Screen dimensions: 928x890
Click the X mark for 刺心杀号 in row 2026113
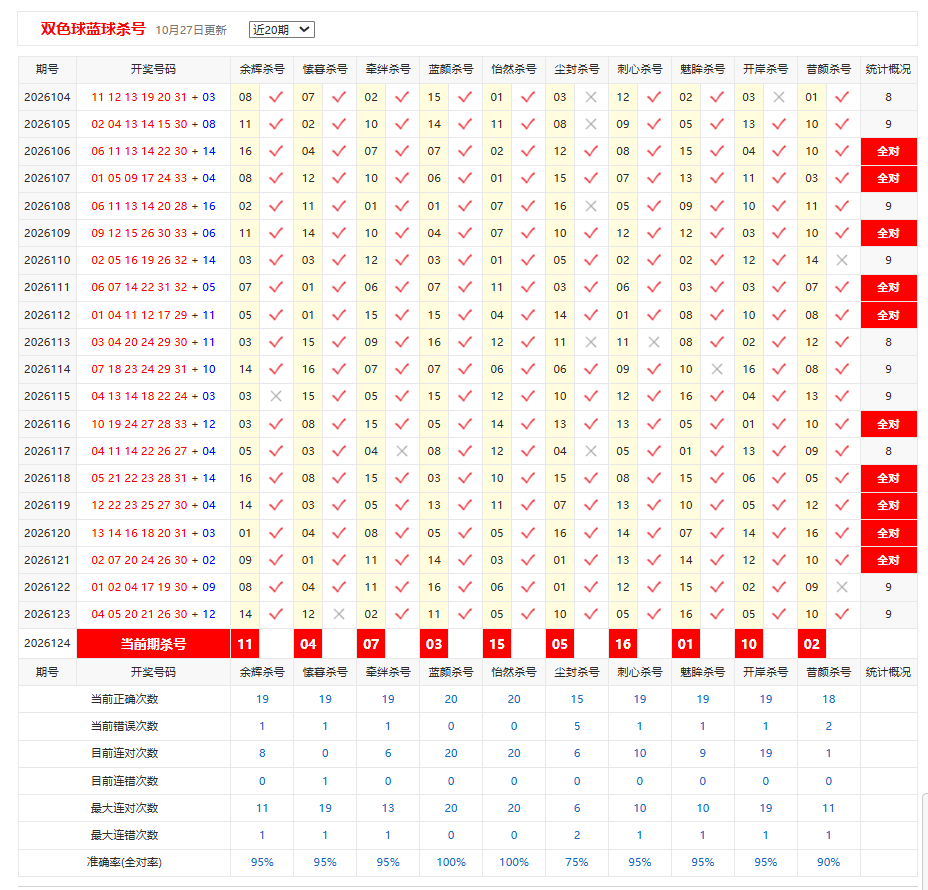pos(653,342)
